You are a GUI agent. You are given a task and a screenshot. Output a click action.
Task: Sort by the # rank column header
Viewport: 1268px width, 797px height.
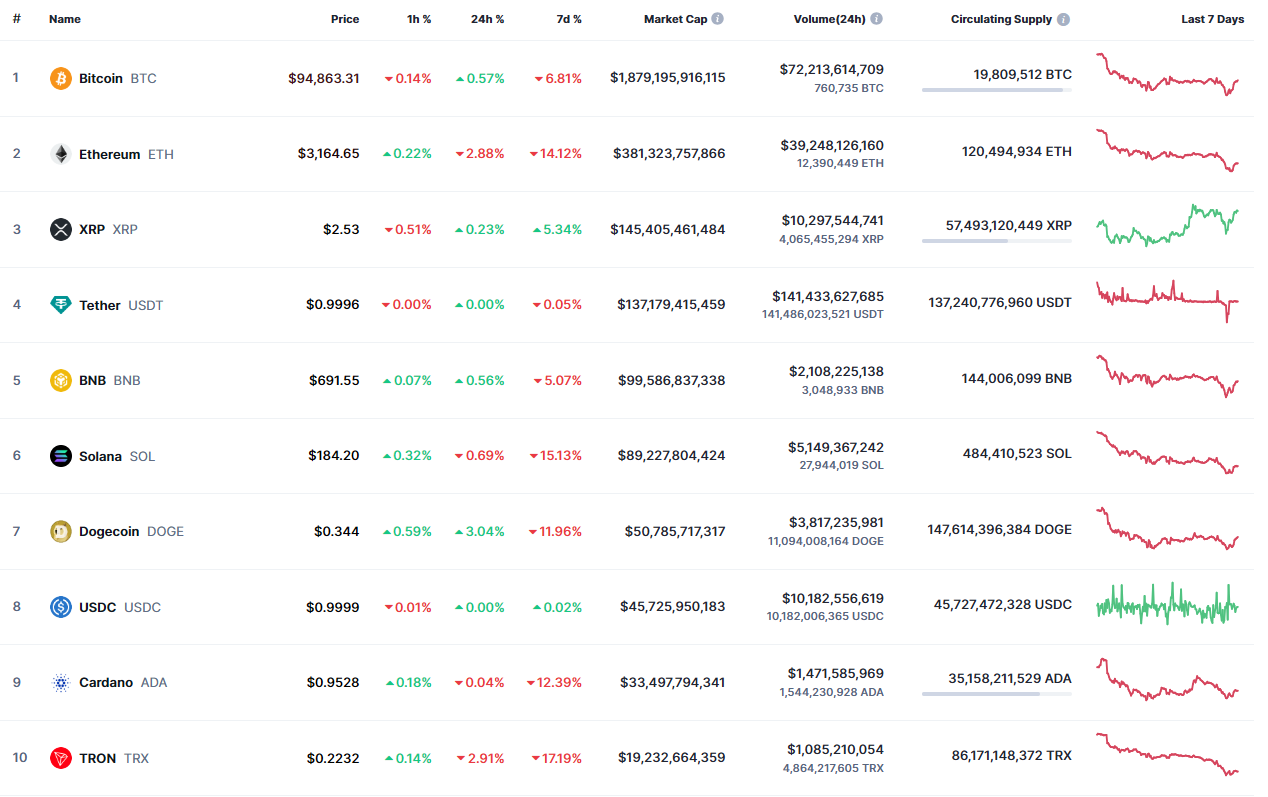point(16,19)
